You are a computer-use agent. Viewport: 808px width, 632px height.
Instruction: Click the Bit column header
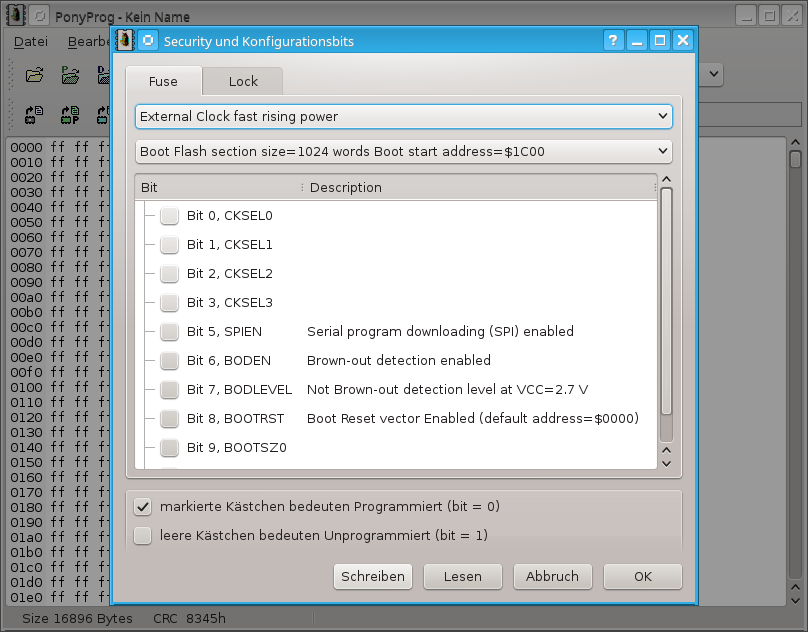coord(218,188)
